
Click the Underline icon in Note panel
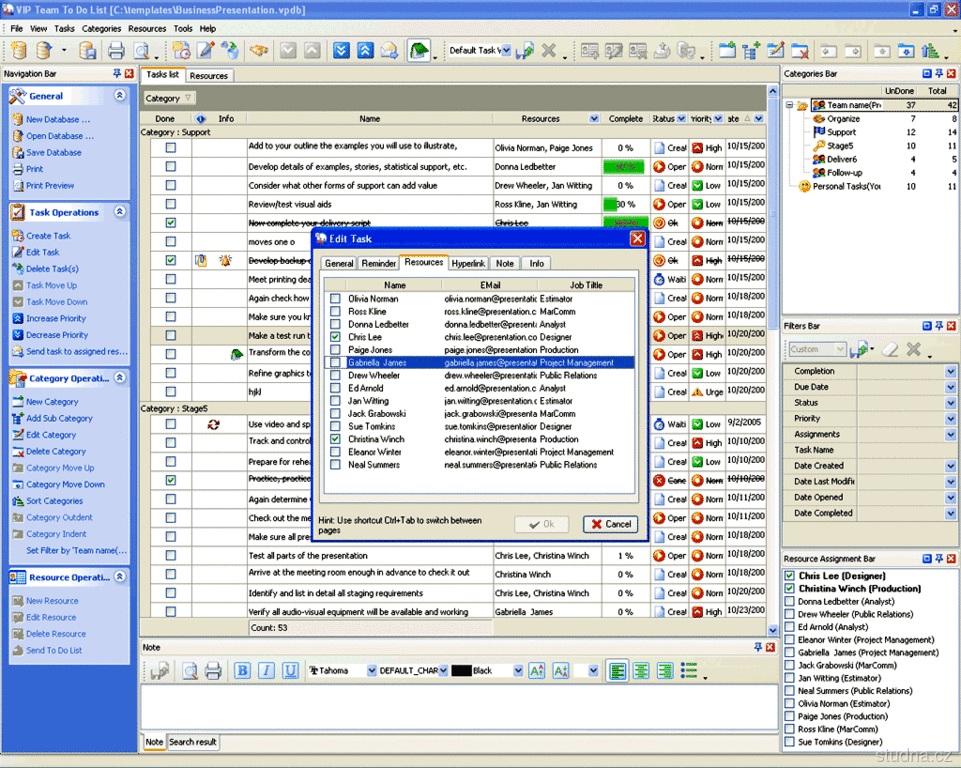click(290, 671)
